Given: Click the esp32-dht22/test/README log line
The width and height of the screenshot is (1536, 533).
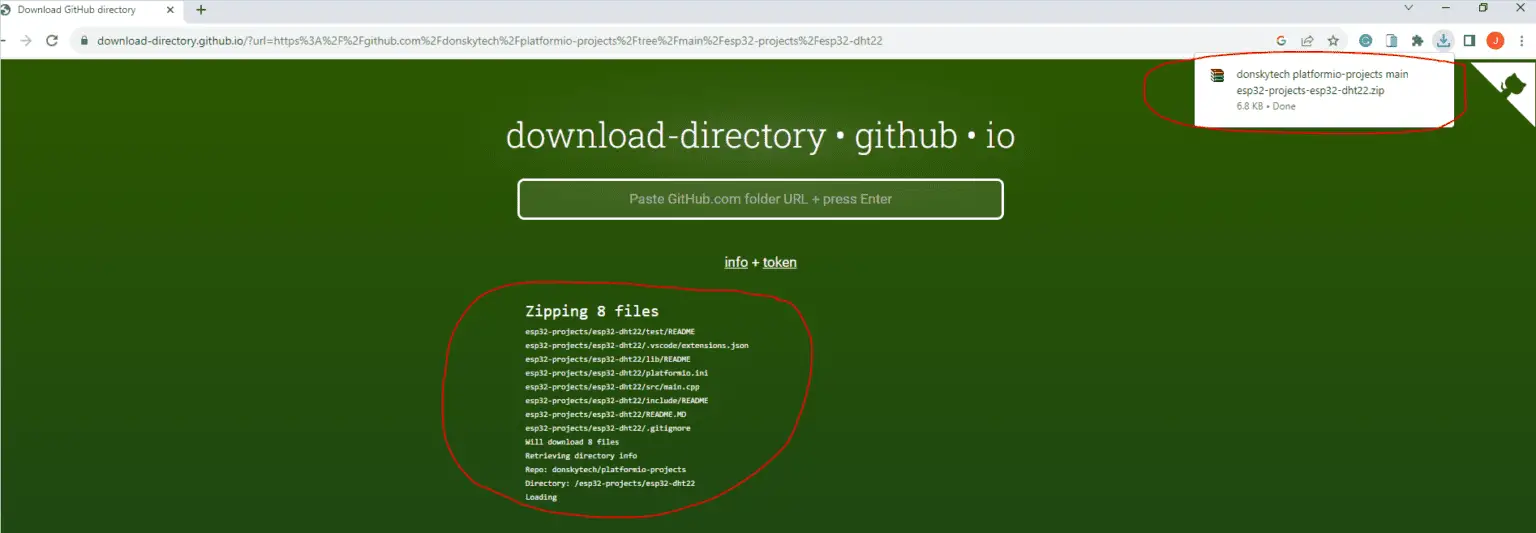Looking at the screenshot, I should tap(610, 331).
